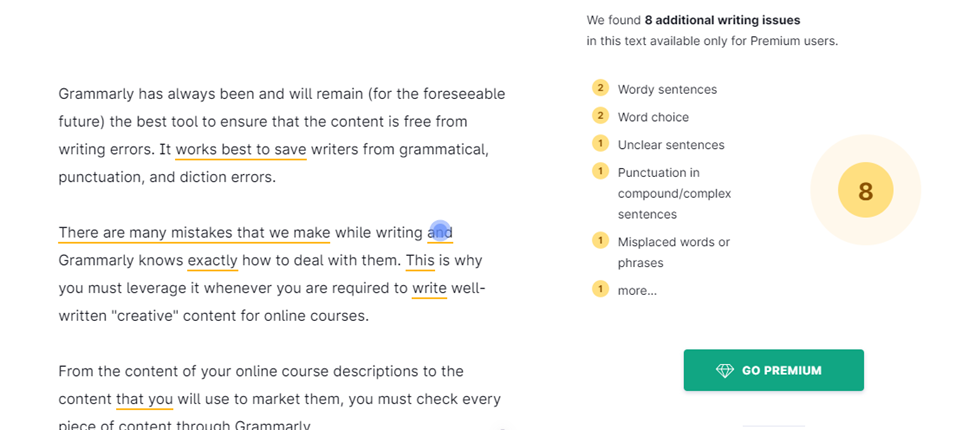Click the underlined word "exactly"
This screenshot has width=975, height=430.
212,261
